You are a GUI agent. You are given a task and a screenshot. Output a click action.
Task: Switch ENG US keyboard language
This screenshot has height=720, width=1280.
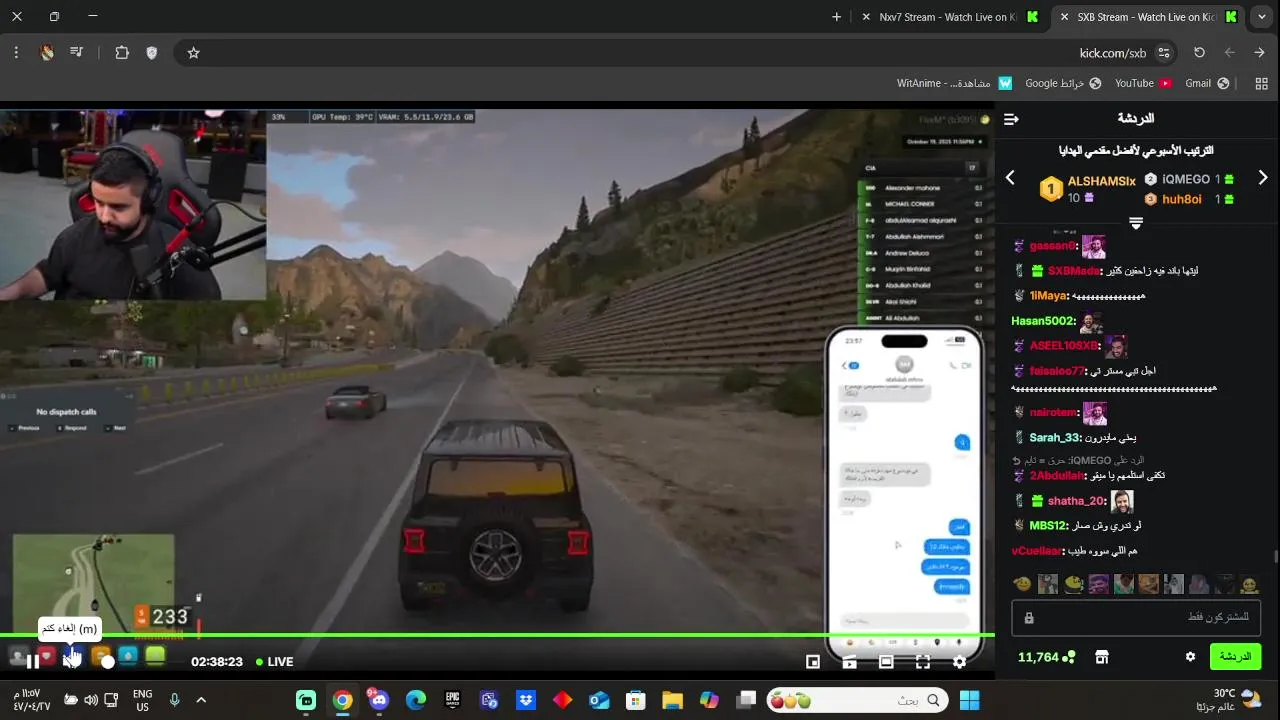[142, 700]
